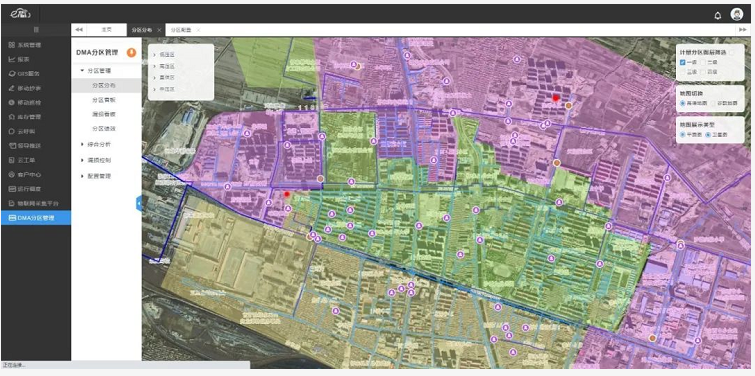
Task: Open the user avatar menu
Action: click(x=736, y=14)
